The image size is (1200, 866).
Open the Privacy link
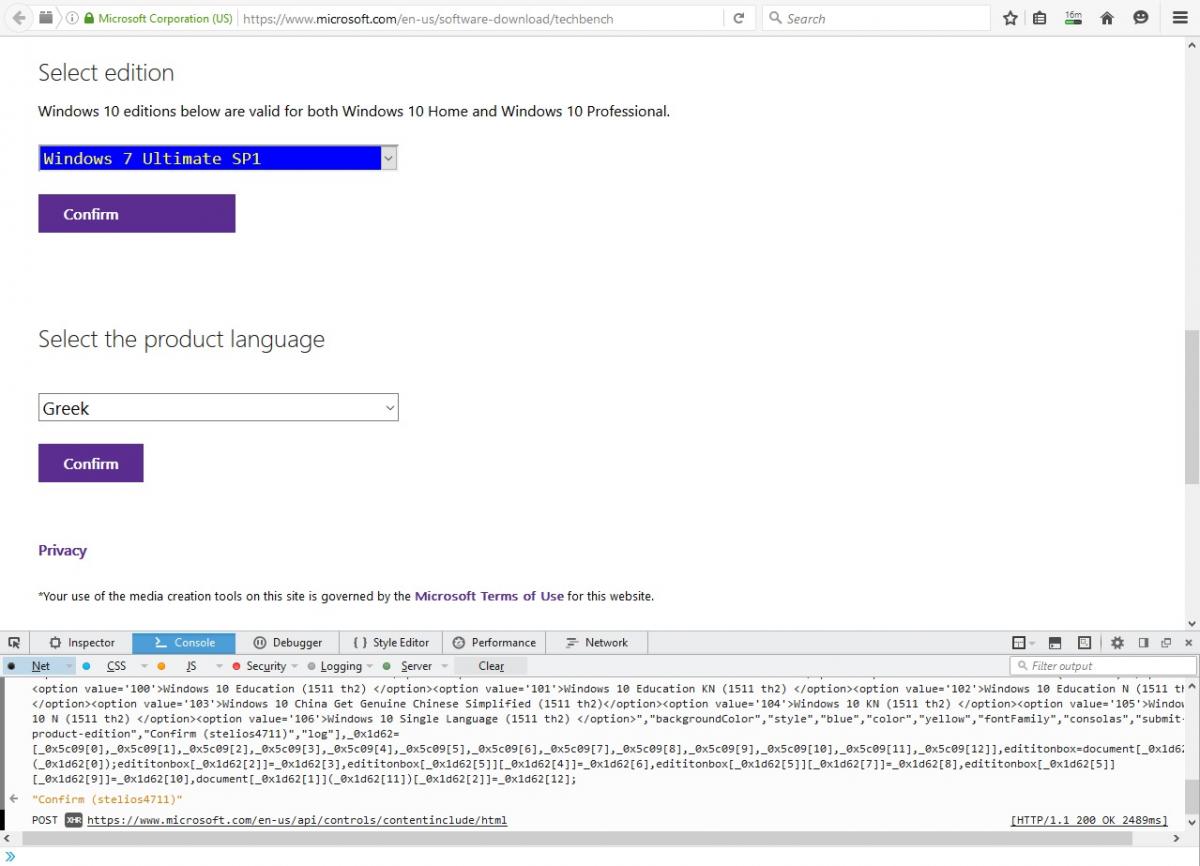(62, 550)
